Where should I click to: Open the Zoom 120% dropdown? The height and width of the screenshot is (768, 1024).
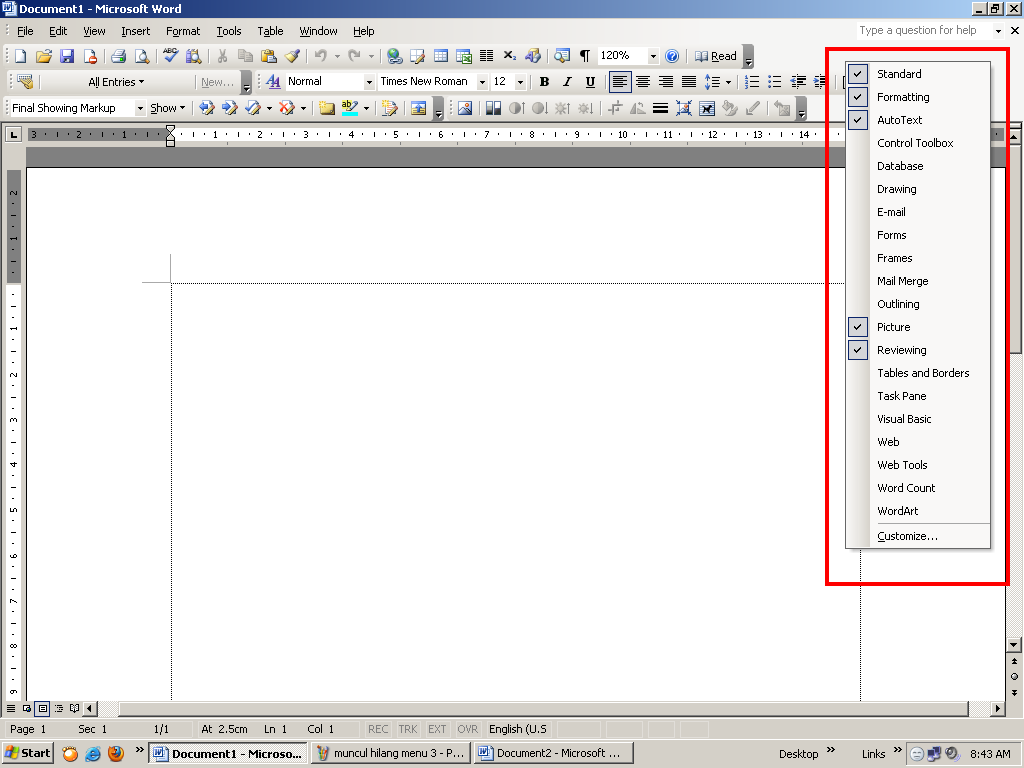coord(652,56)
